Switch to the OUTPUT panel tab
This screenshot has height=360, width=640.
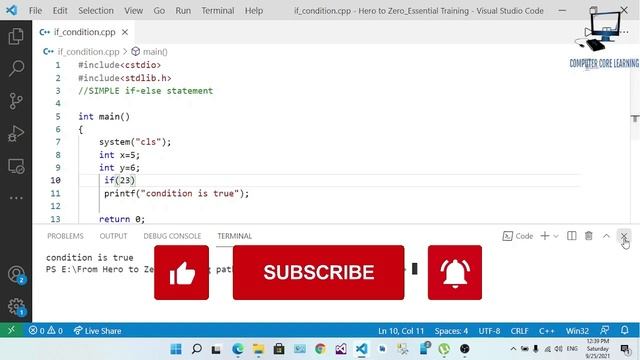tap(113, 236)
